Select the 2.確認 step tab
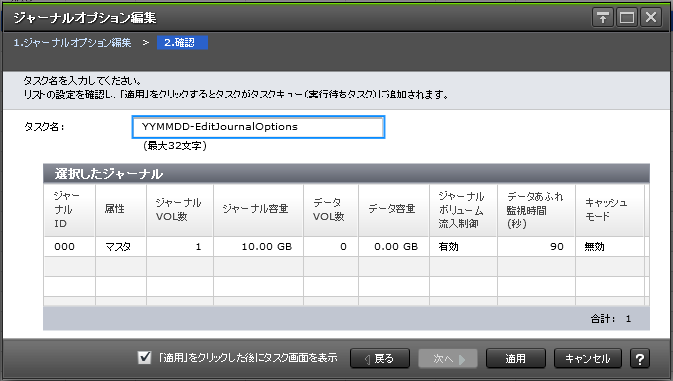This screenshot has height=381, width=673. [182, 42]
